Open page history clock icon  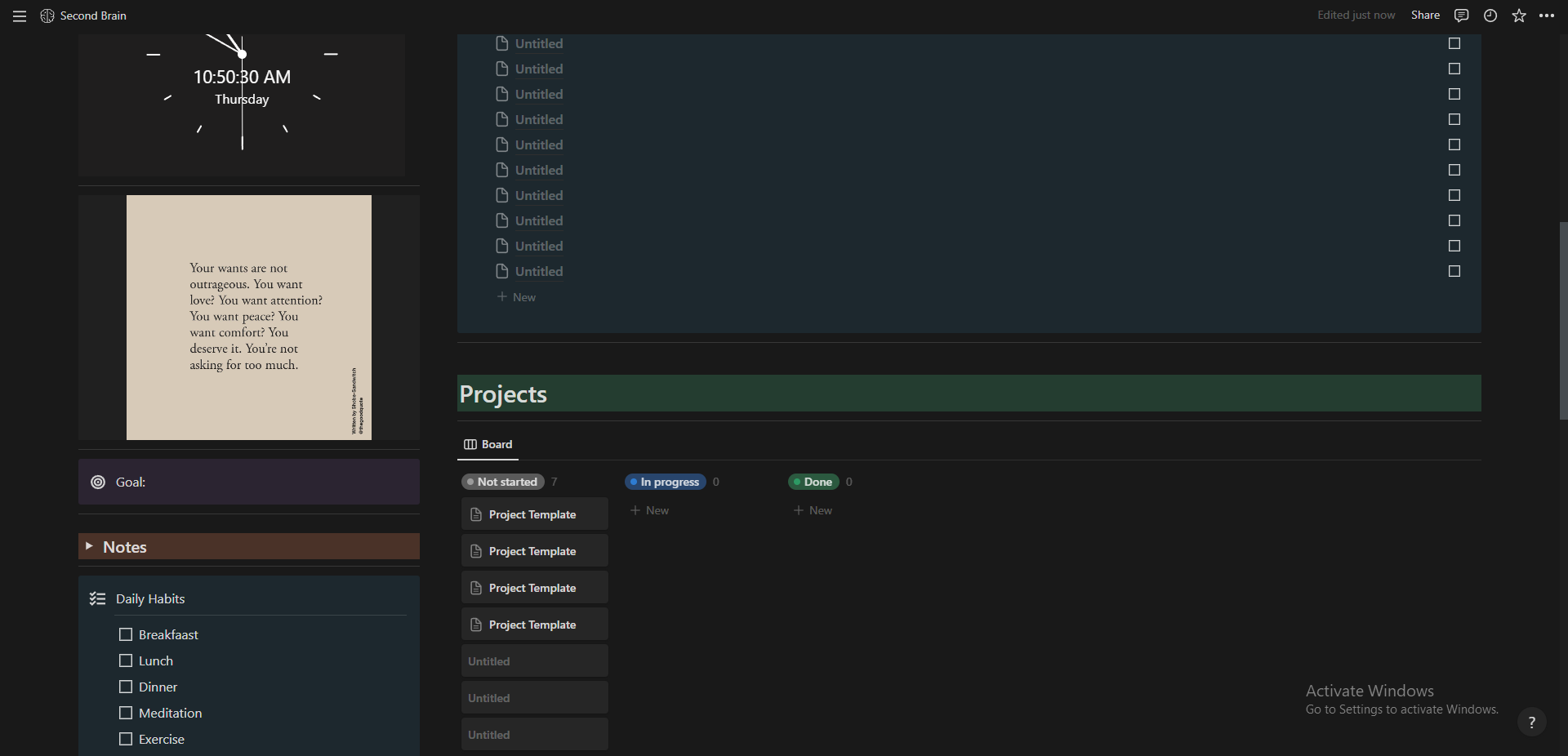1490,16
